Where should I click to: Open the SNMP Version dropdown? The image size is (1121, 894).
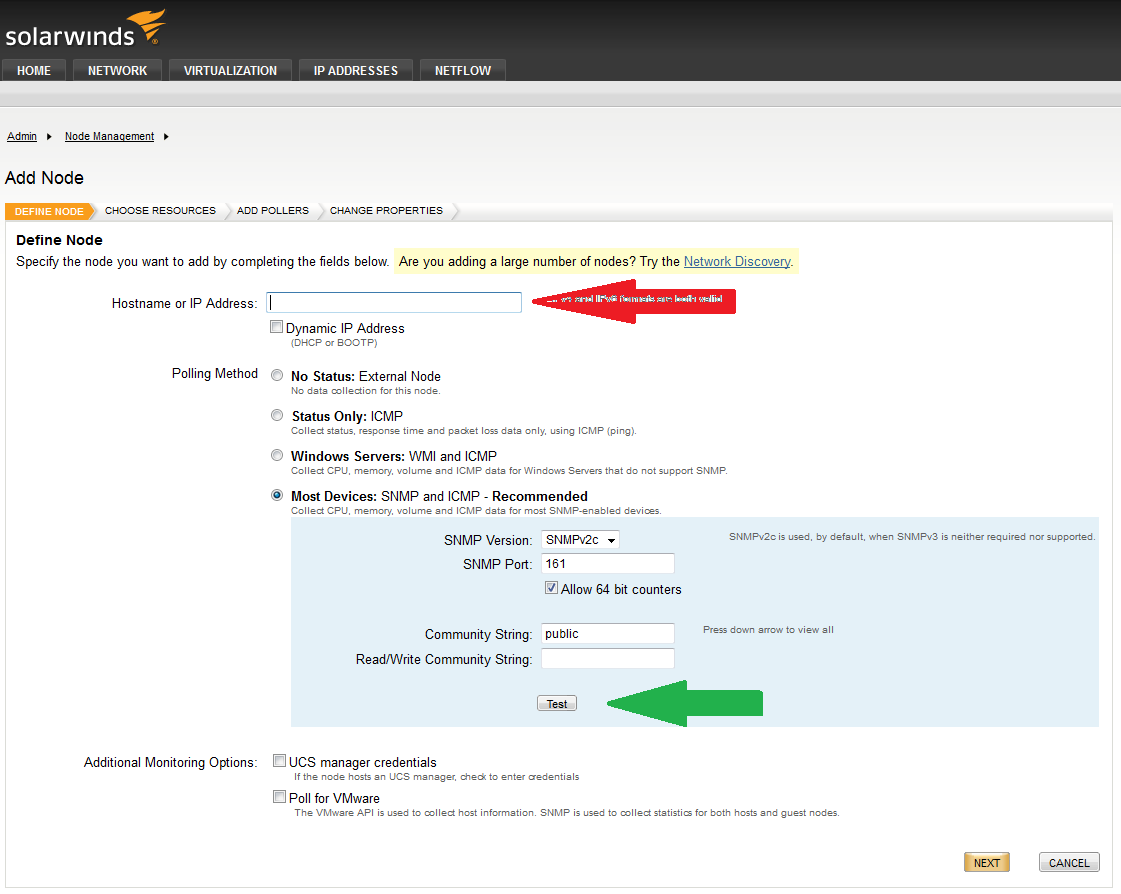580,540
